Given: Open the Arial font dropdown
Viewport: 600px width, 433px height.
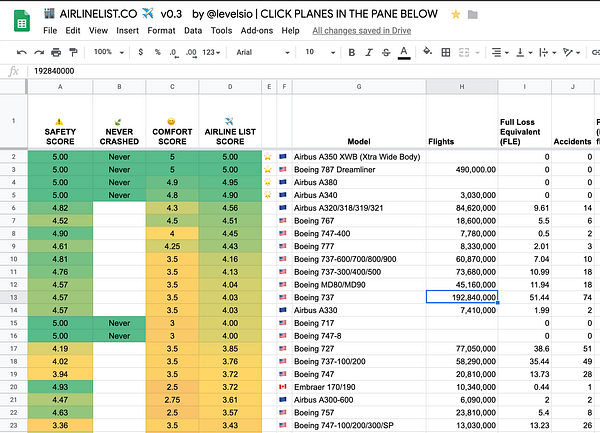Looking at the screenshot, I should pos(257,51).
